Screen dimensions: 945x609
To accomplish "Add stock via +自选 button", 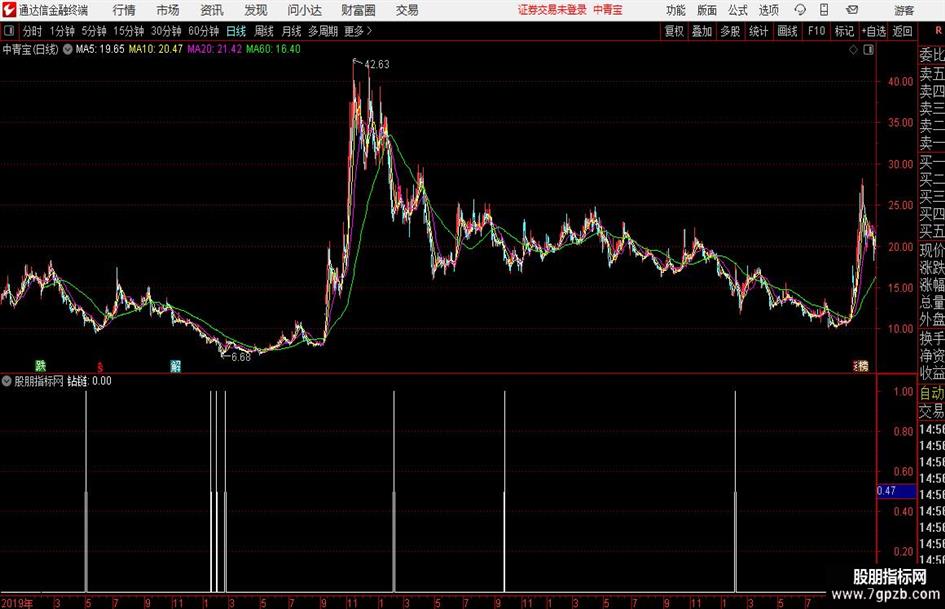I will (874, 31).
